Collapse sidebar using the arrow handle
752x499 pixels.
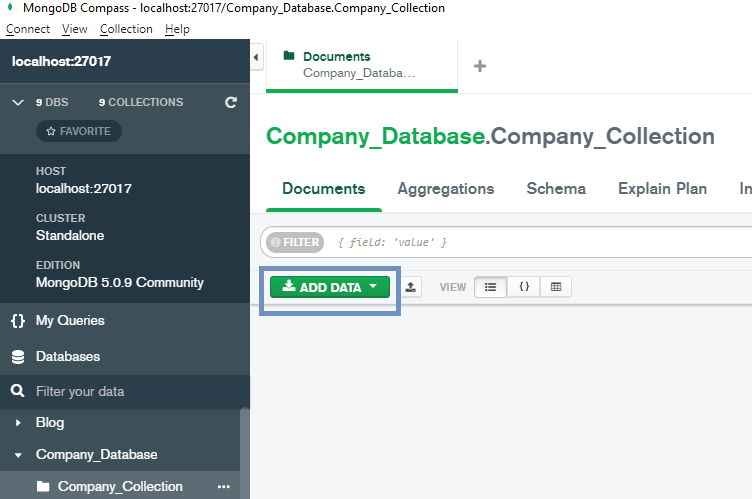(256, 58)
